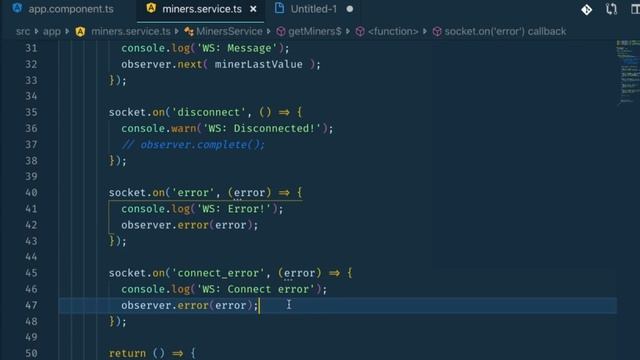Click 'WS: Disconnected!' string on line 36
Screen dimensions: 640x360
click(262, 129)
